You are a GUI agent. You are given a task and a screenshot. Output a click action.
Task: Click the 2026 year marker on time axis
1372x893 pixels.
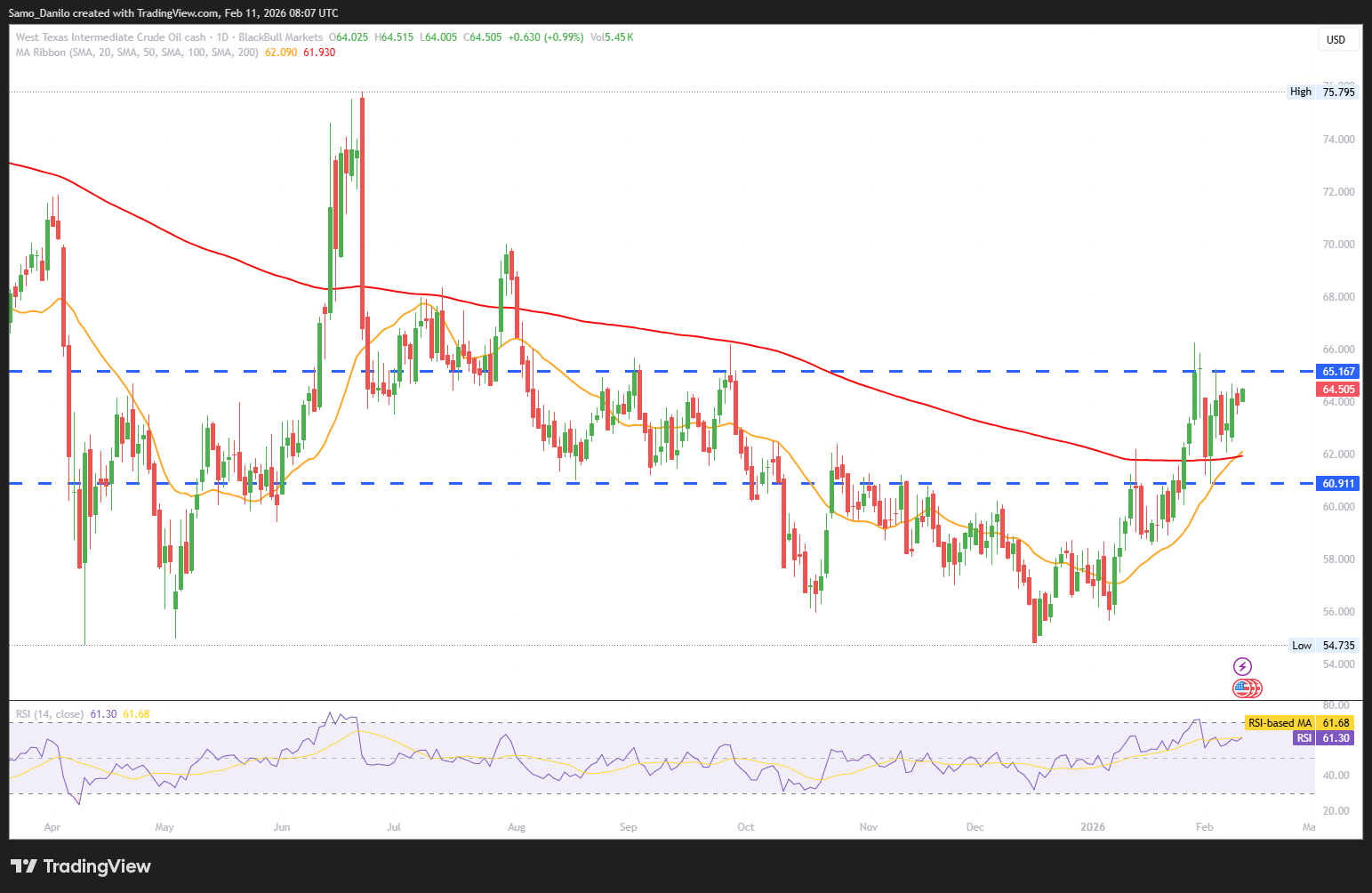pyautogui.click(x=1092, y=827)
